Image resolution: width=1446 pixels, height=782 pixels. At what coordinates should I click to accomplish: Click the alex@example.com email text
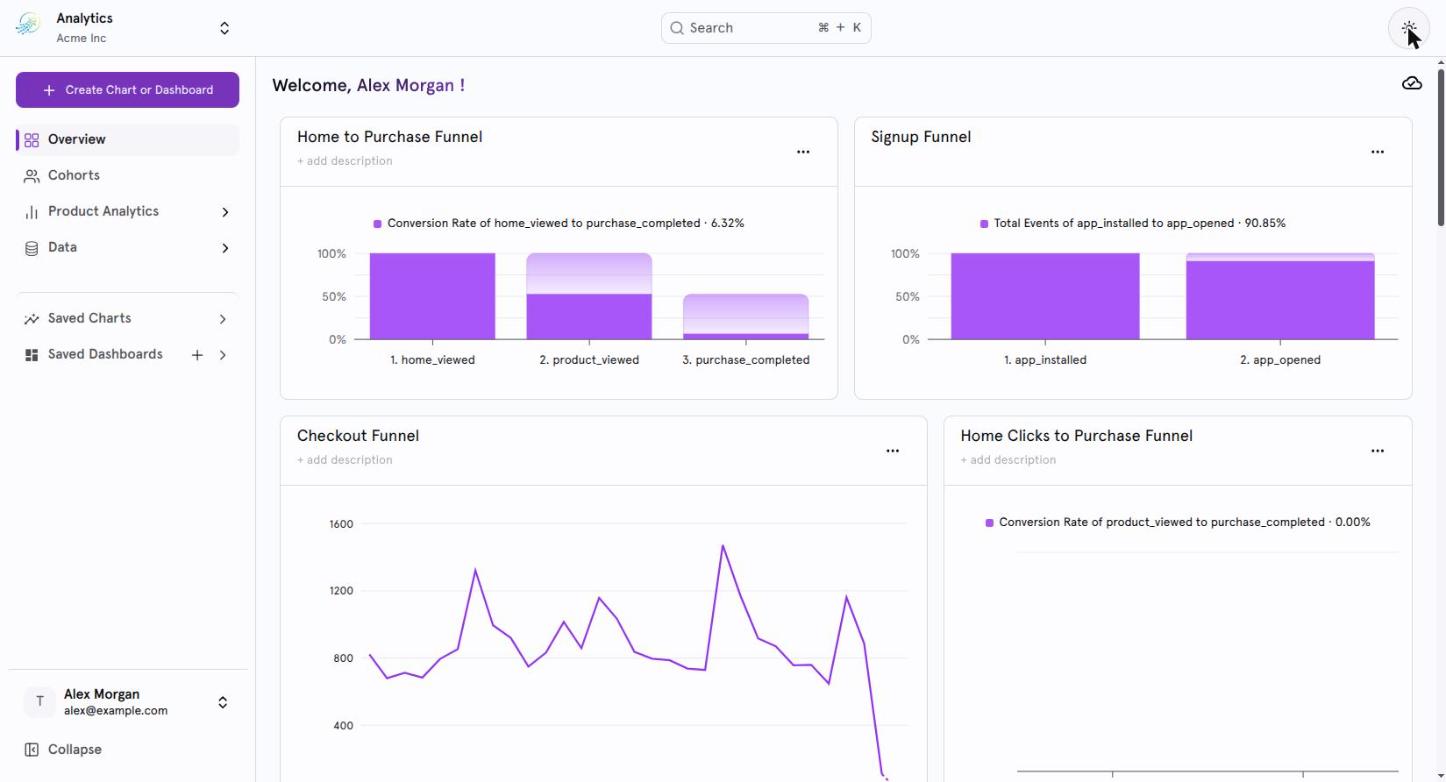[x=116, y=711]
